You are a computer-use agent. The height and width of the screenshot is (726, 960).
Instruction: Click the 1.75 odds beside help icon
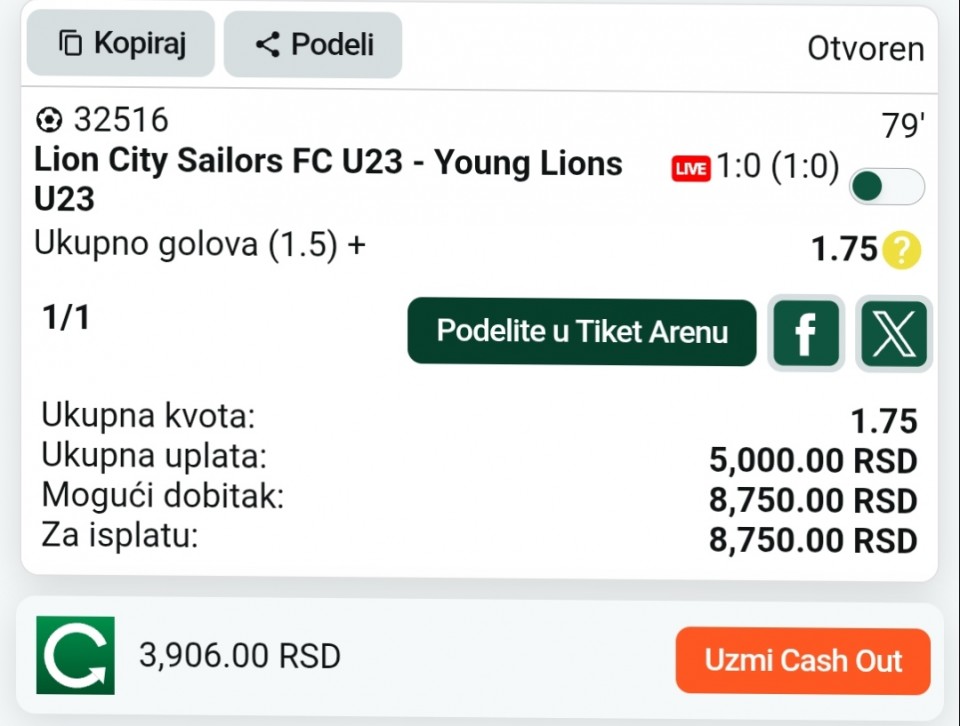point(843,250)
